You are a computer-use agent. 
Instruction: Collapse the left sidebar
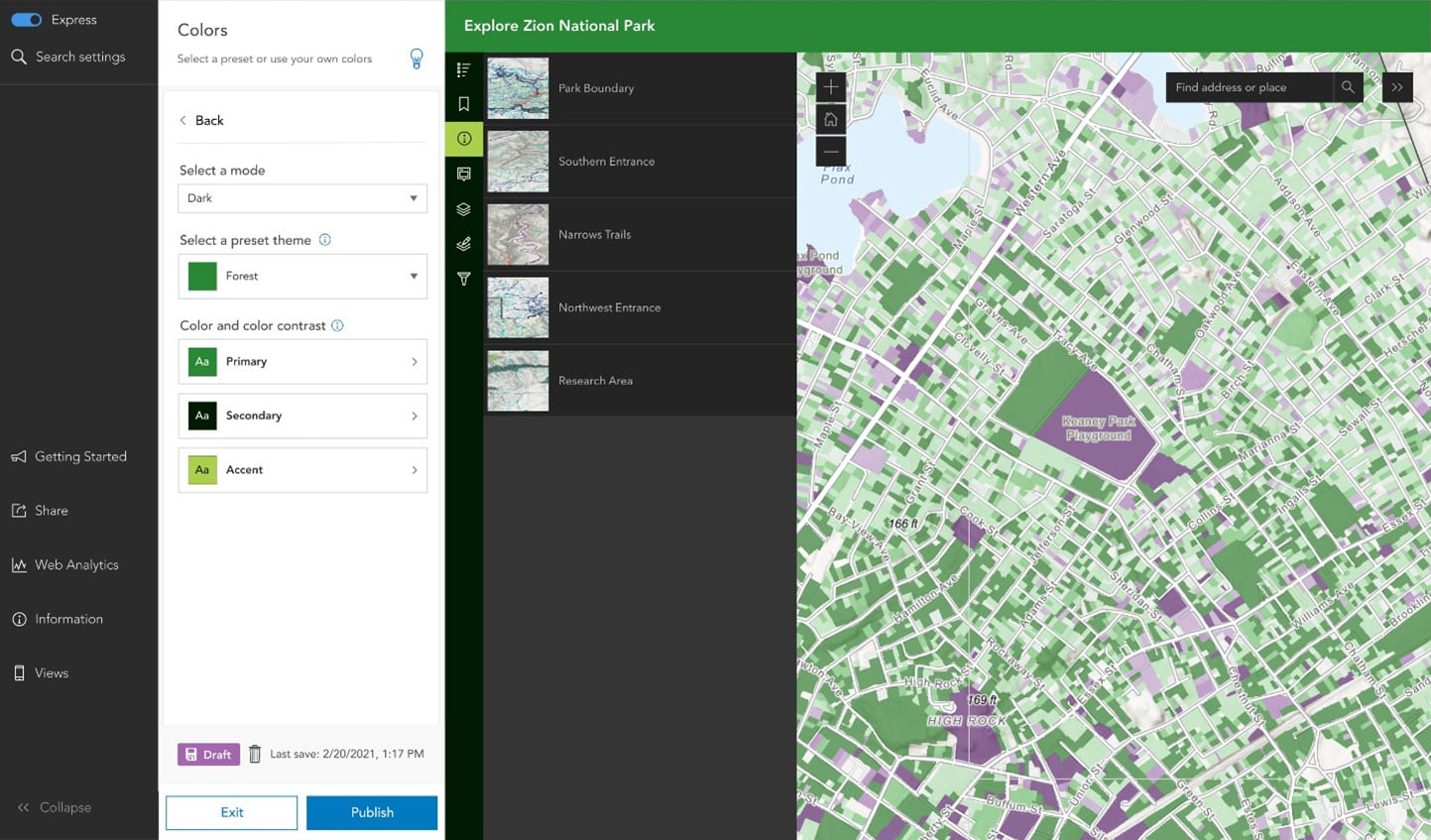(55, 807)
